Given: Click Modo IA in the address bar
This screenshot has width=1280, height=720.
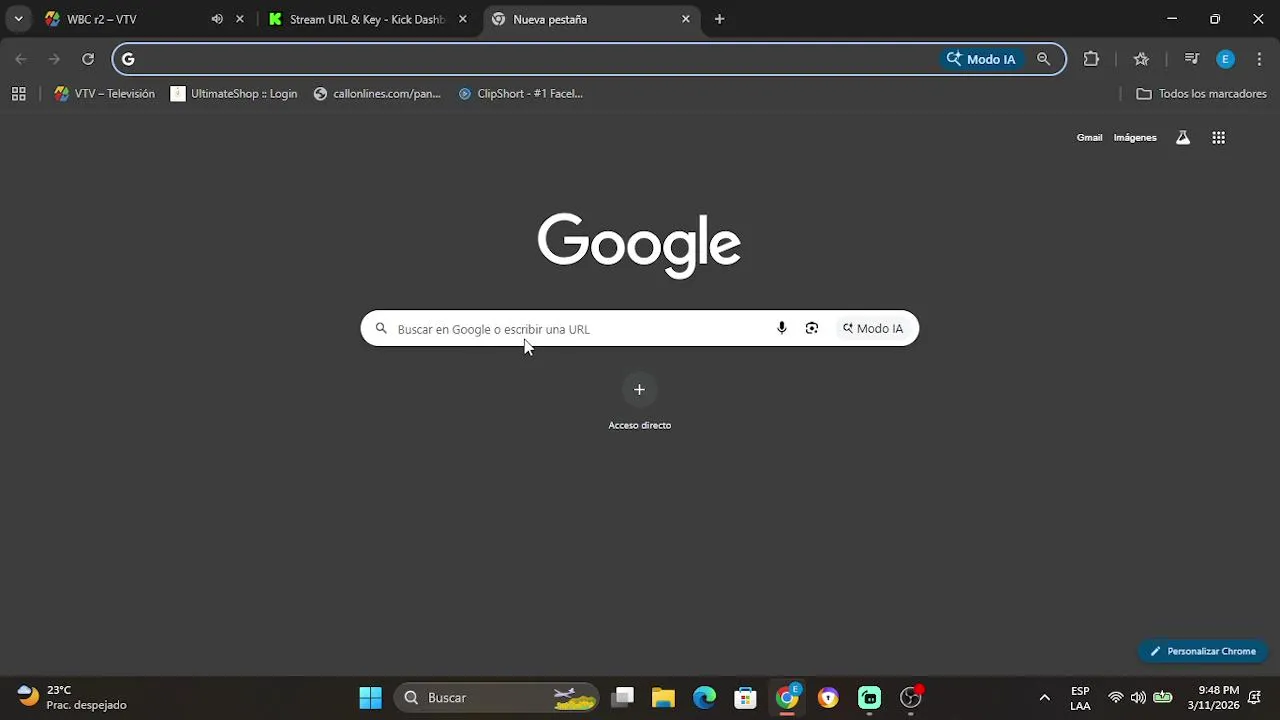Looking at the screenshot, I should 981,59.
